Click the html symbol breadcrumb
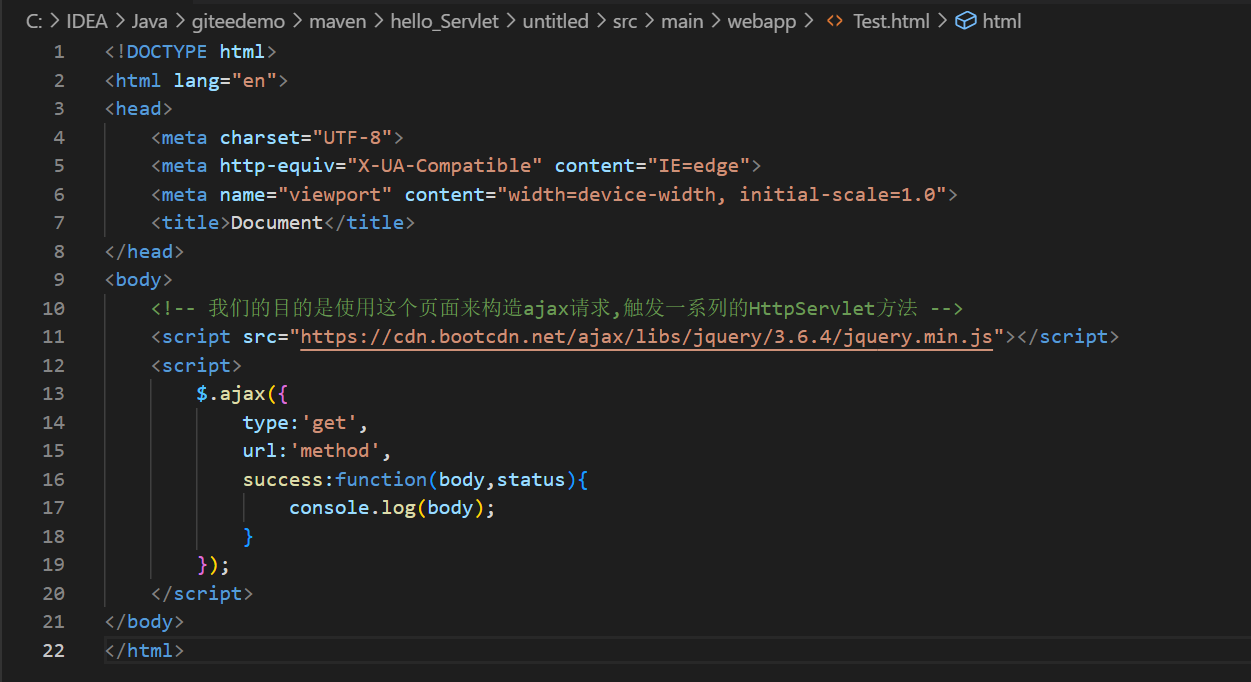The width and height of the screenshot is (1251, 682). [1002, 21]
